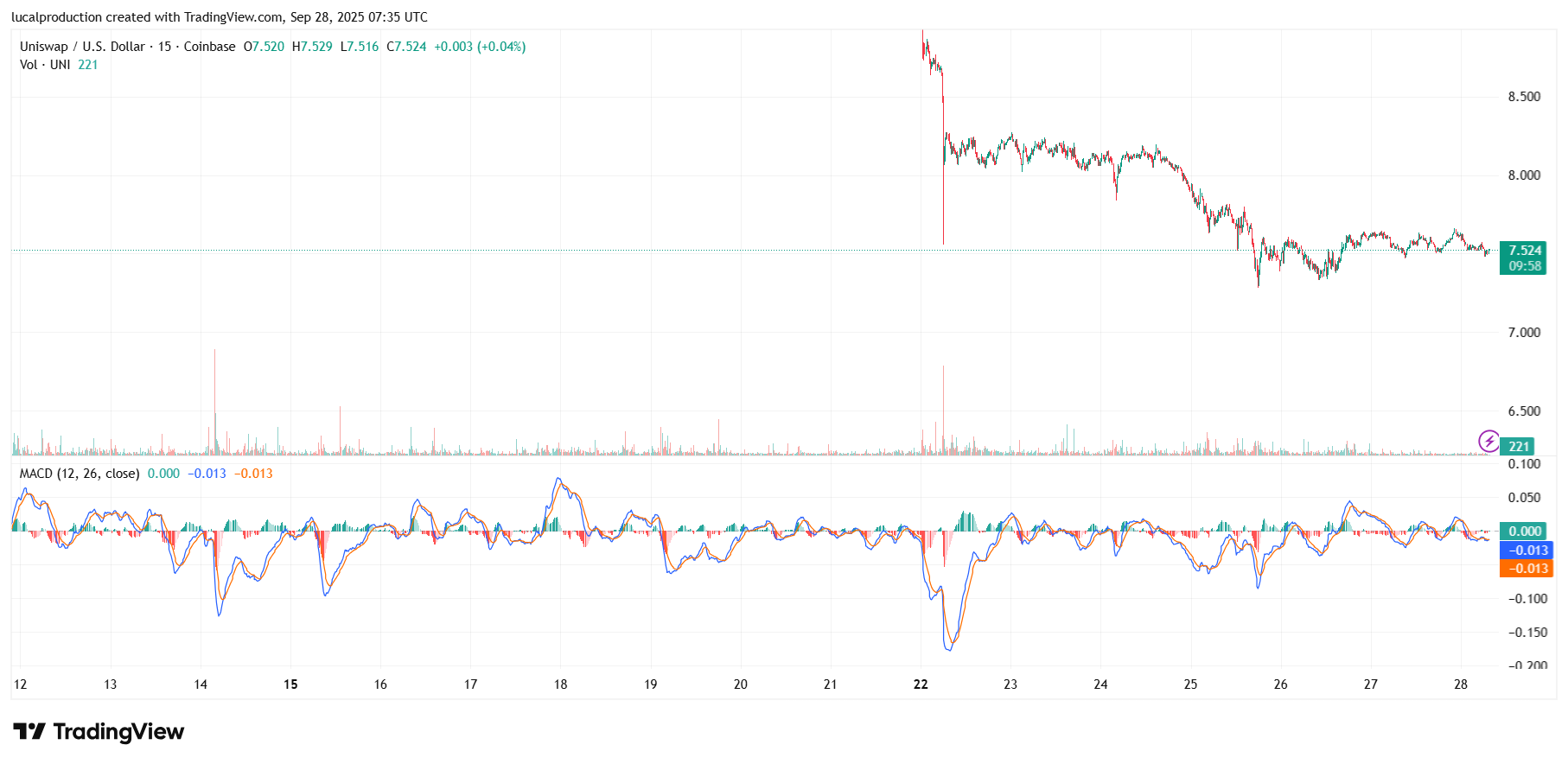Click the 0.050 MACD axis label
The width and height of the screenshot is (1568, 764).
pos(1524,498)
